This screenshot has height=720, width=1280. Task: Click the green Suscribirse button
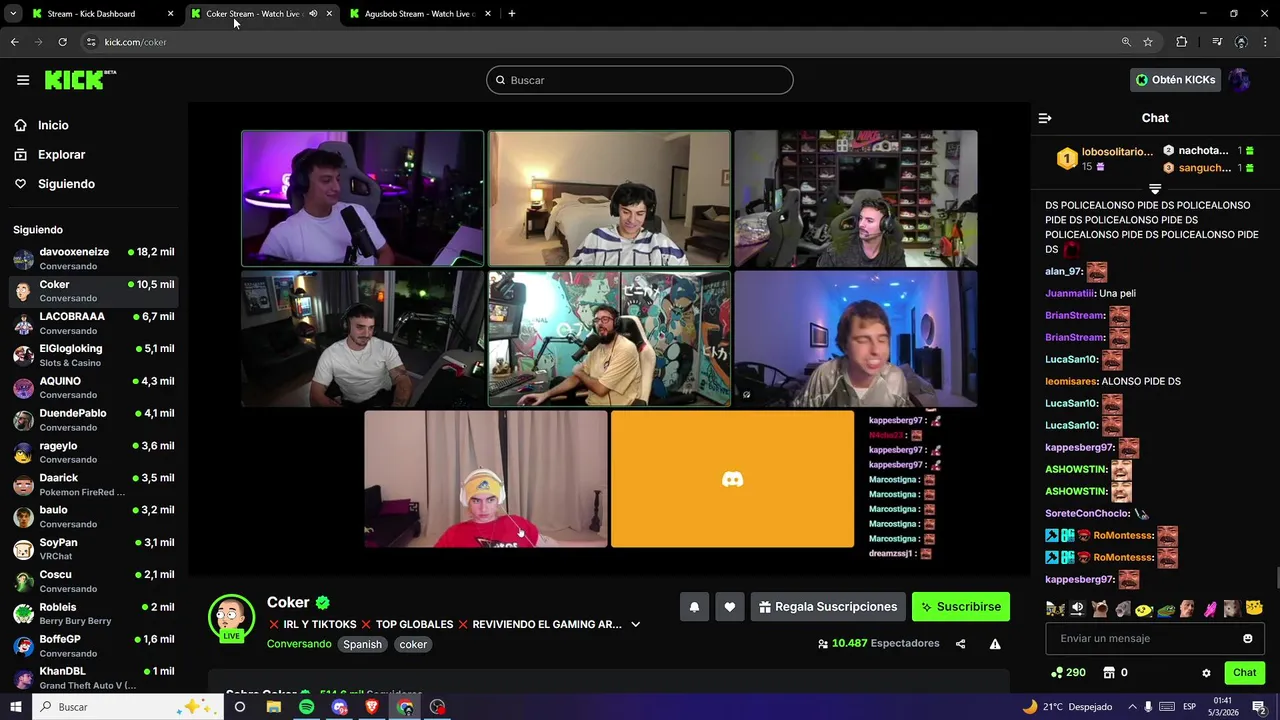click(x=961, y=607)
